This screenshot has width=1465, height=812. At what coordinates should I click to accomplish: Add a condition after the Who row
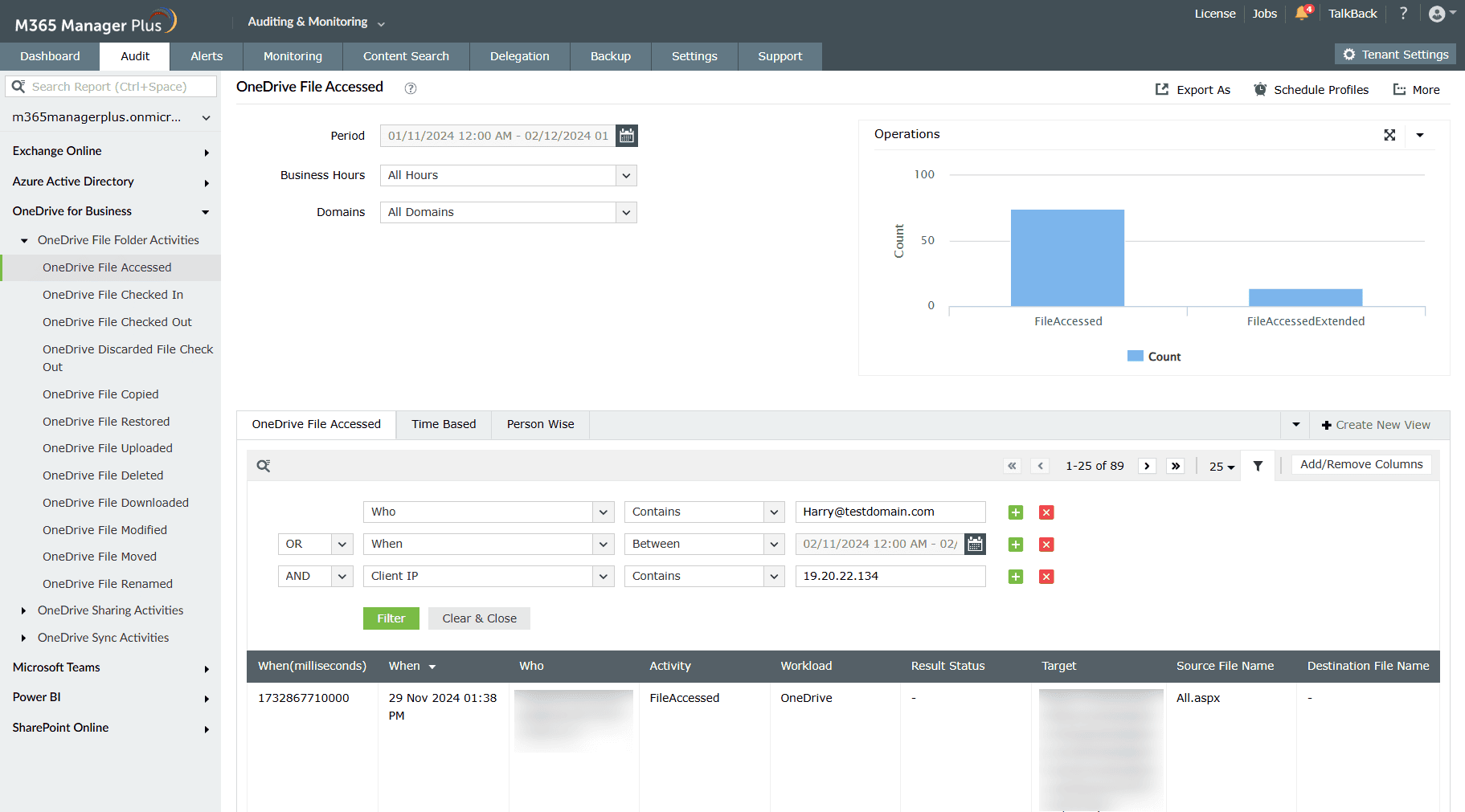pos(1016,512)
